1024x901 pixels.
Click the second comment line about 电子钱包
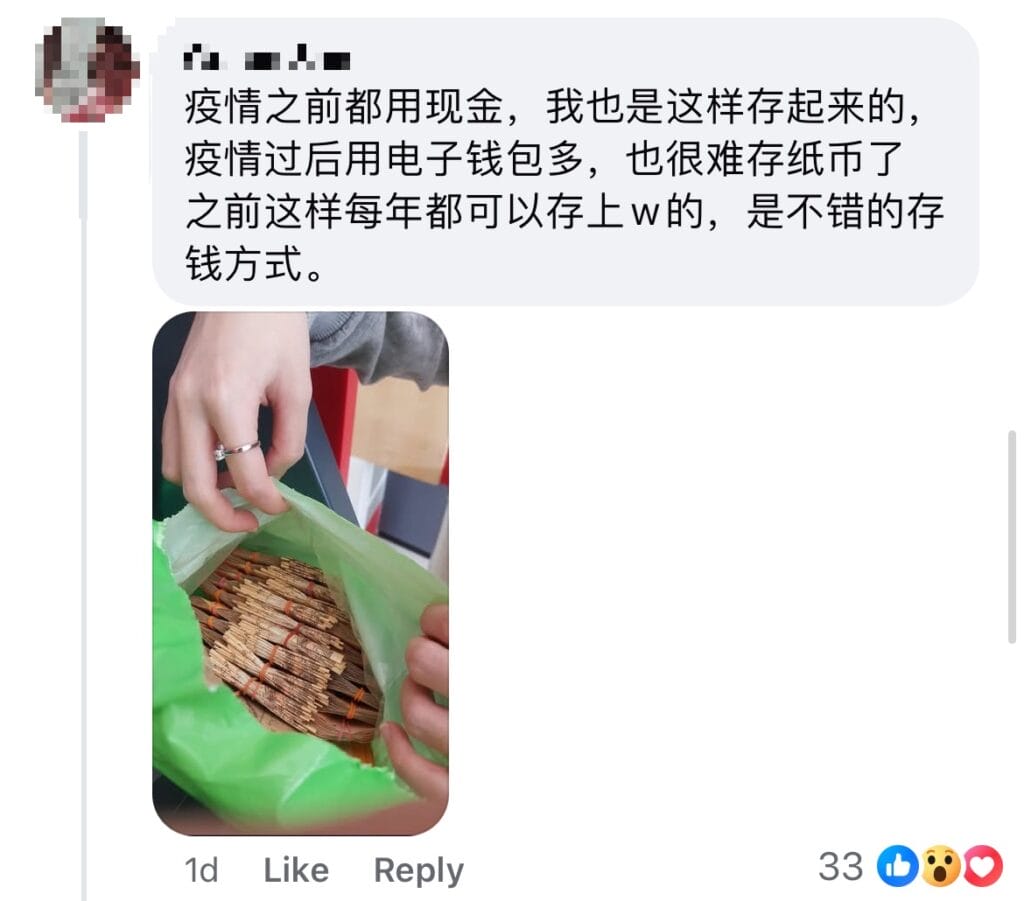pyautogui.click(x=543, y=159)
